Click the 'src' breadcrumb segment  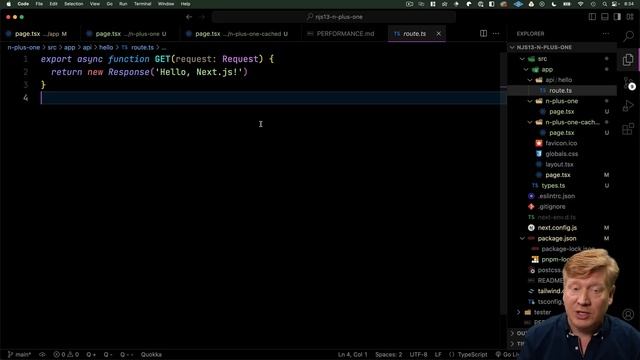coord(52,47)
